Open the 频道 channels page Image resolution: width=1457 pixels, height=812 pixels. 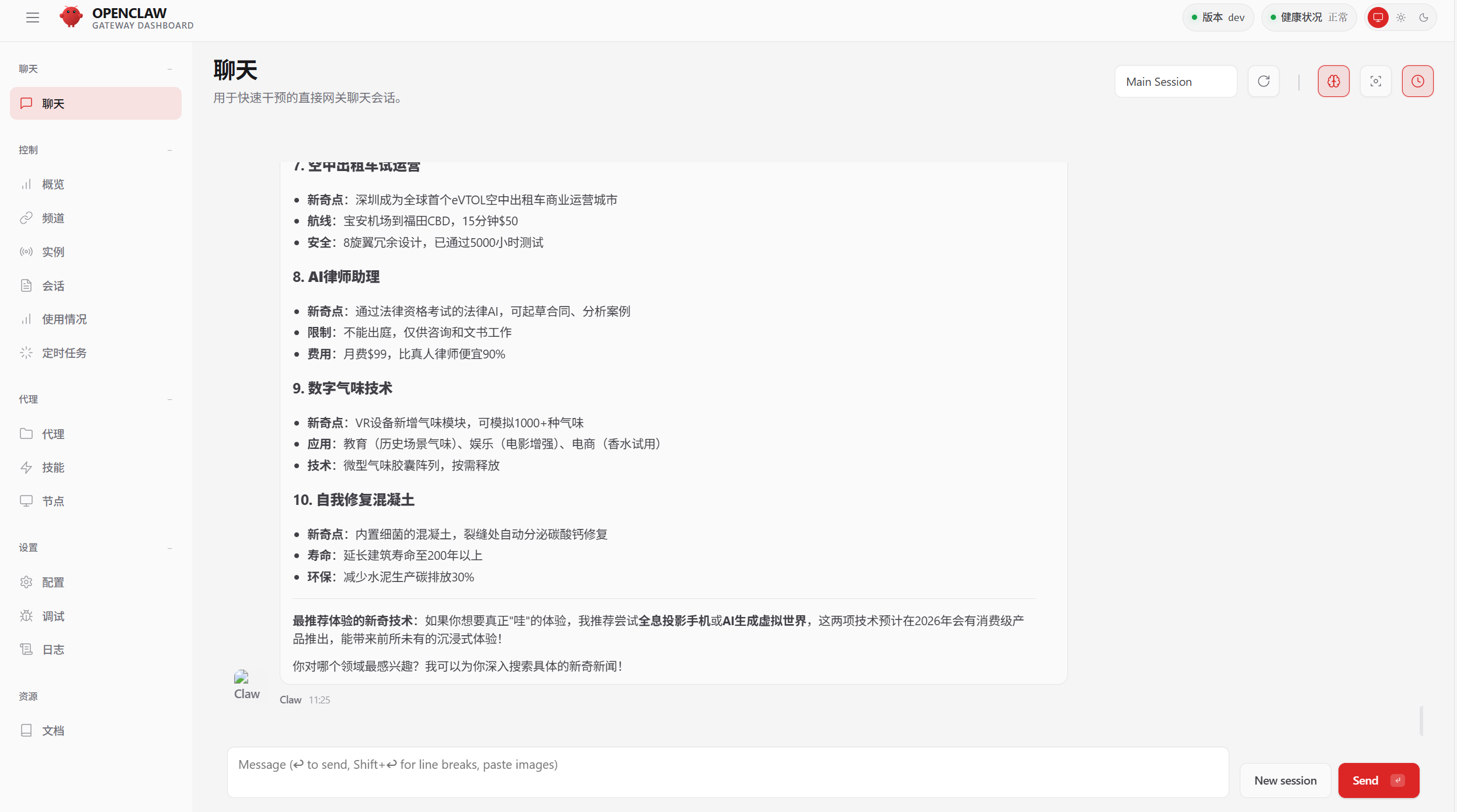[x=53, y=218]
